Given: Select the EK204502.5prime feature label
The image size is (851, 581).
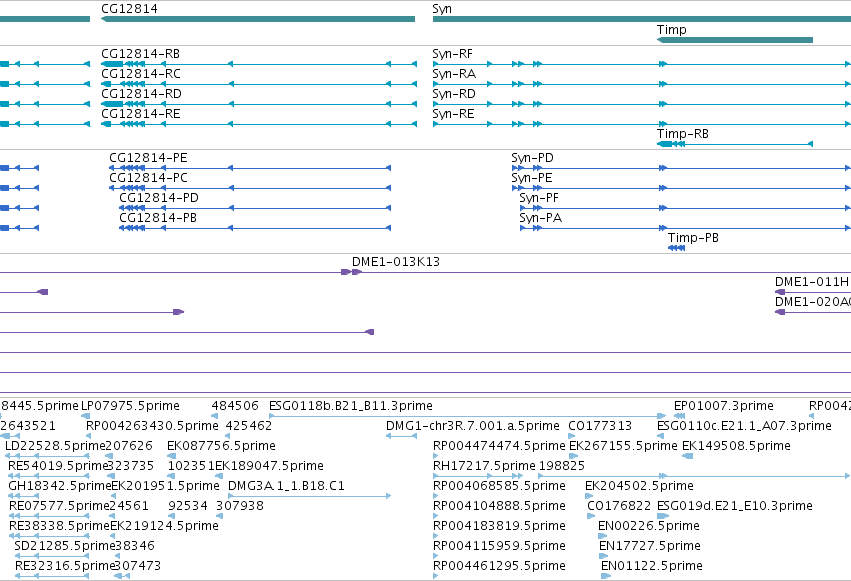Looking at the screenshot, I should pyautogui.click(x=639, y=486).
